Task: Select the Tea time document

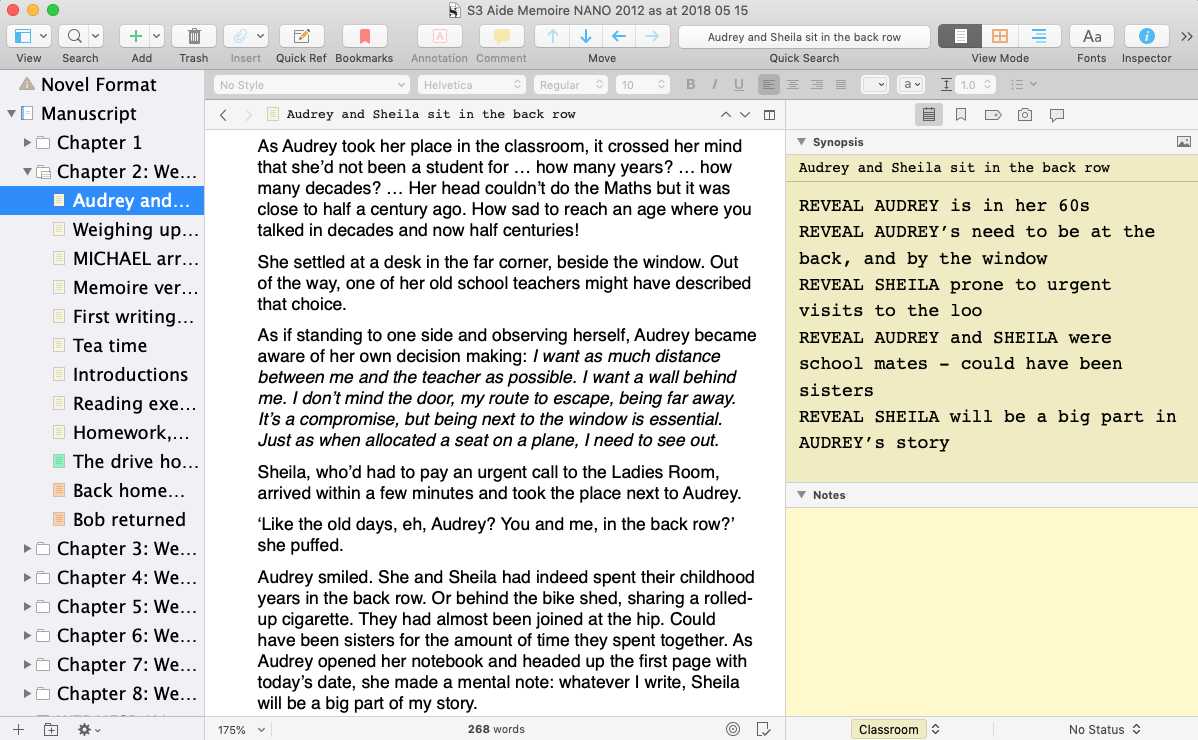Action: point(110,346)
